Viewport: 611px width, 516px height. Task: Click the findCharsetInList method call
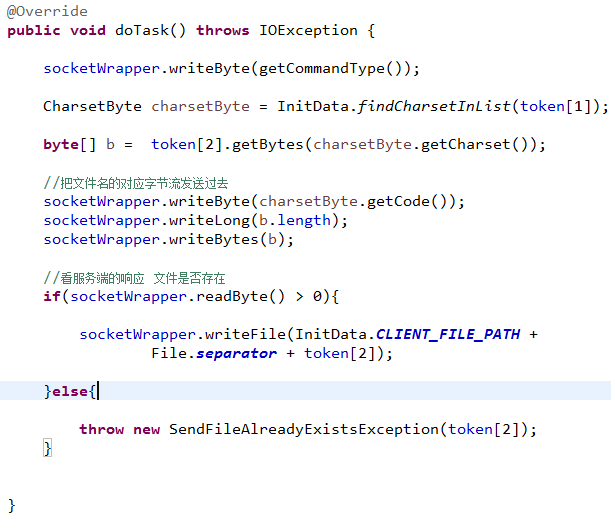[433, 106]
